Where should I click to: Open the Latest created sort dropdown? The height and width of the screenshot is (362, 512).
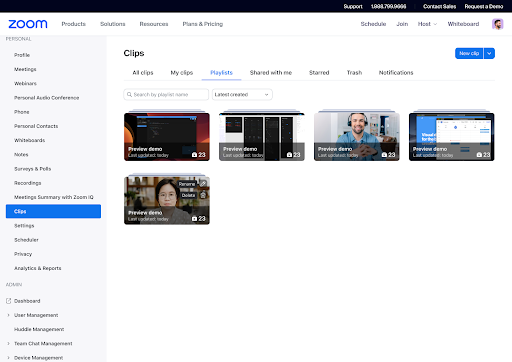(242, 95)
